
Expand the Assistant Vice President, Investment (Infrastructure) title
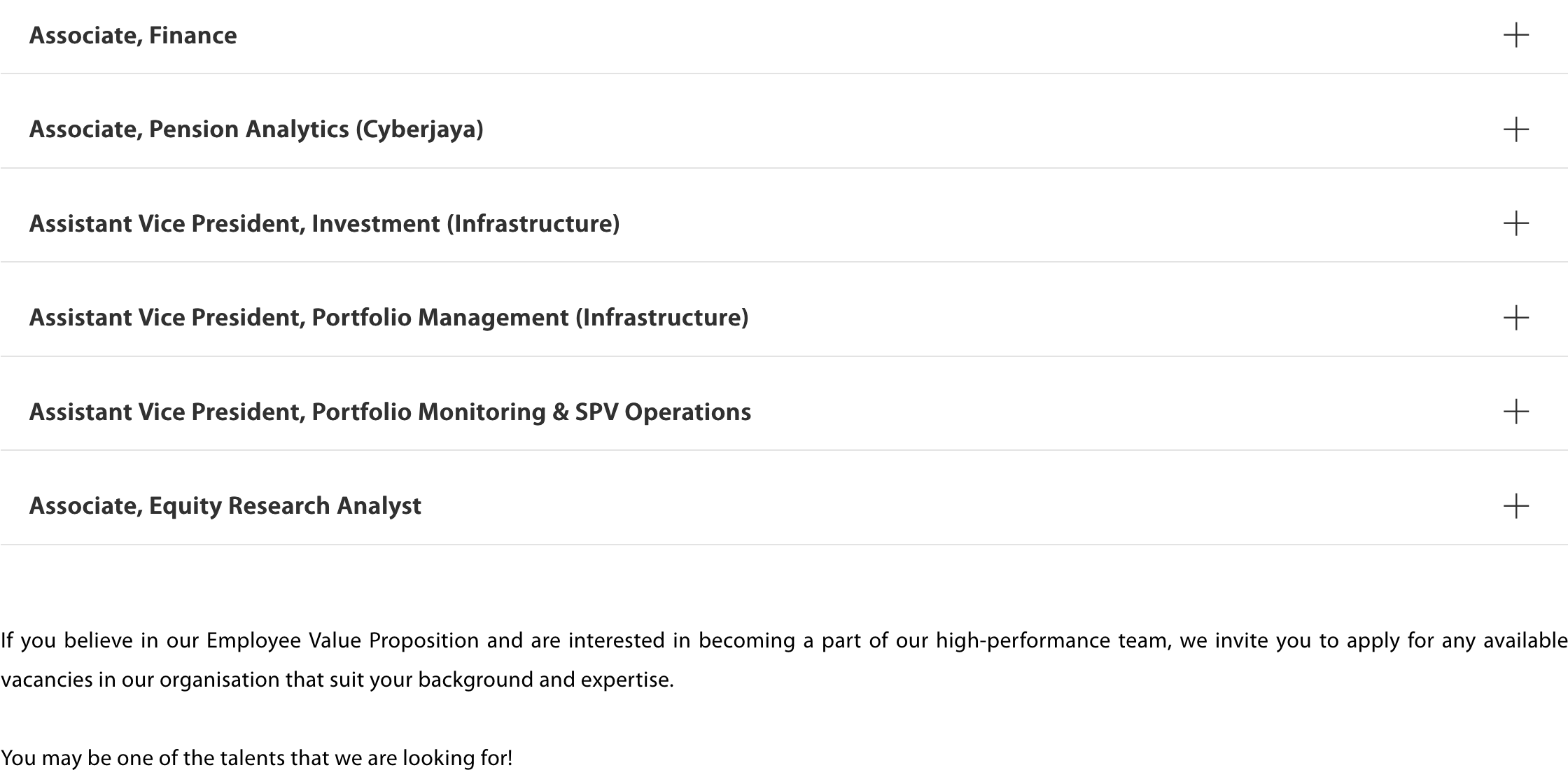(324, 224)
